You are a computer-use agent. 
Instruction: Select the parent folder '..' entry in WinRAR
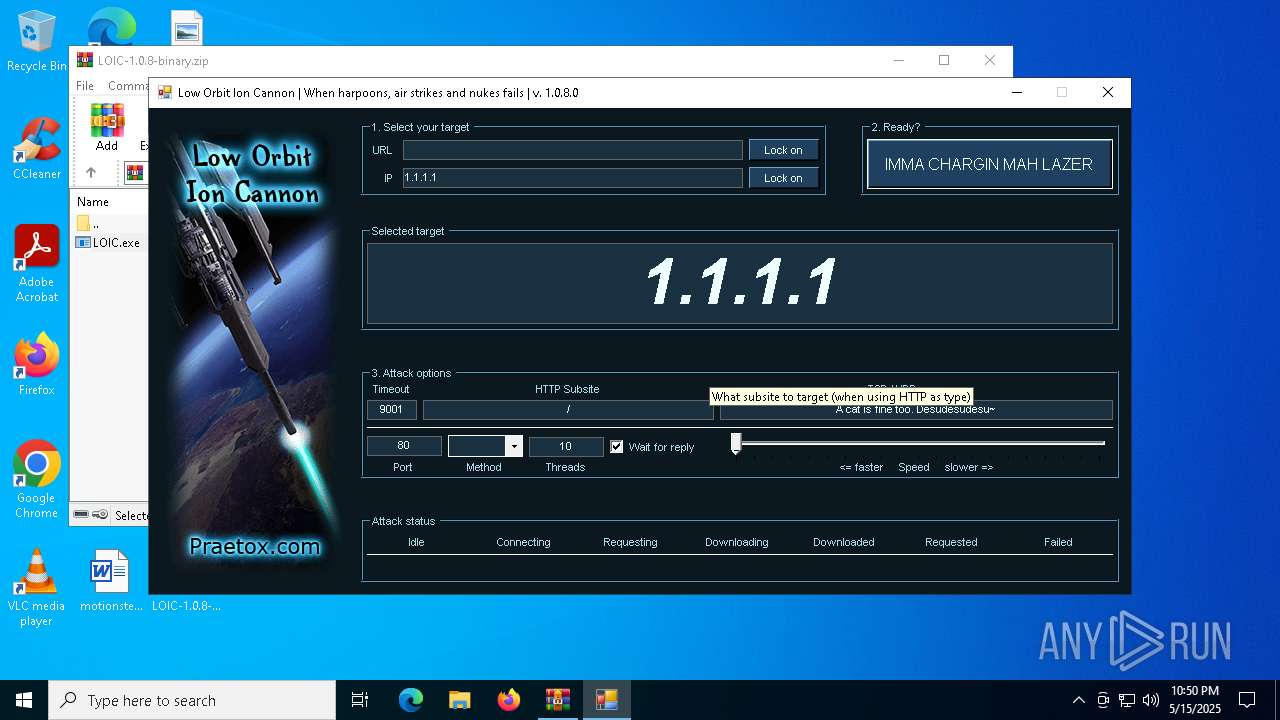(89, 223)
